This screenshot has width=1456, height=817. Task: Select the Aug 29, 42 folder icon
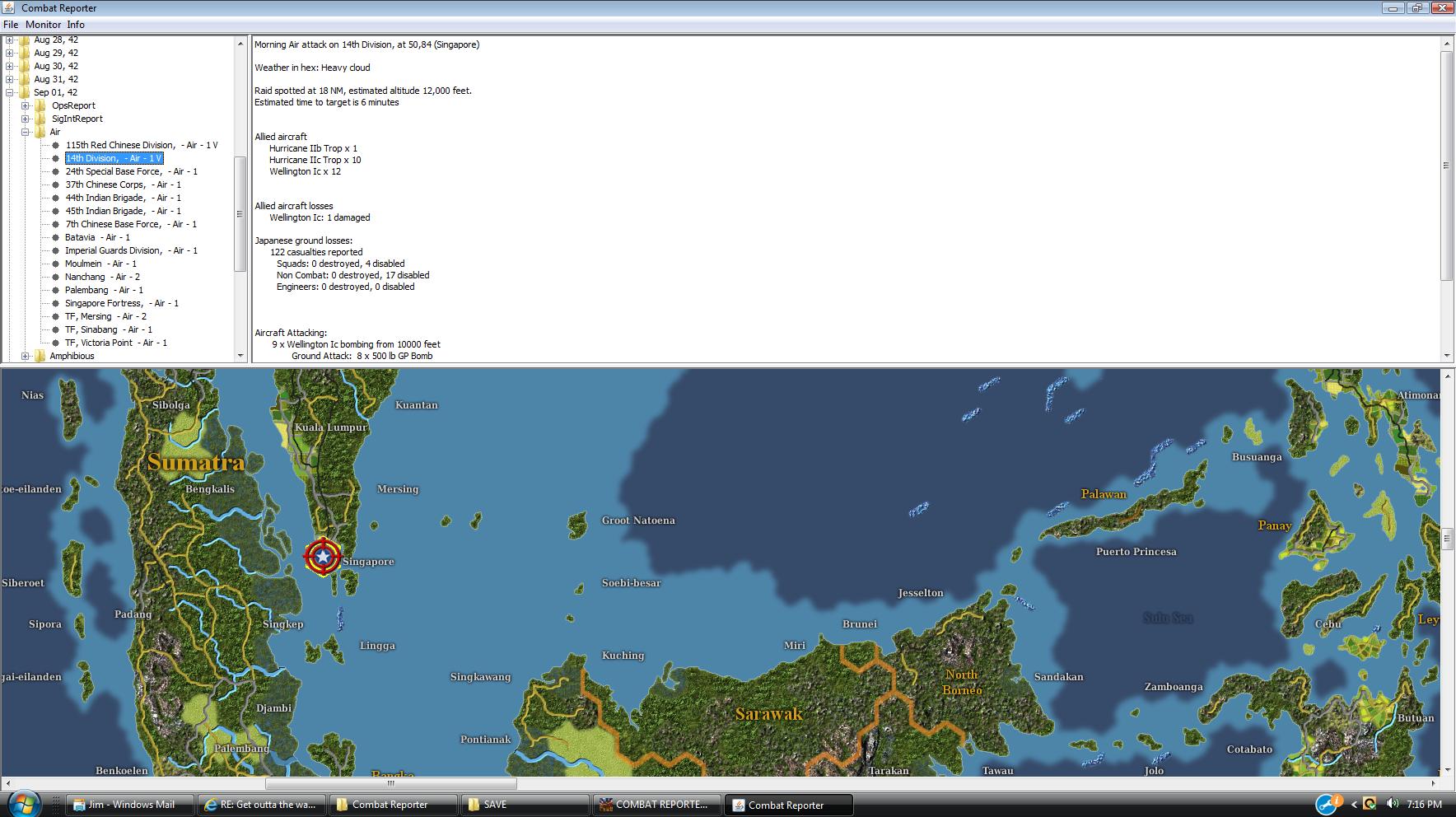(x=24, y=53)
